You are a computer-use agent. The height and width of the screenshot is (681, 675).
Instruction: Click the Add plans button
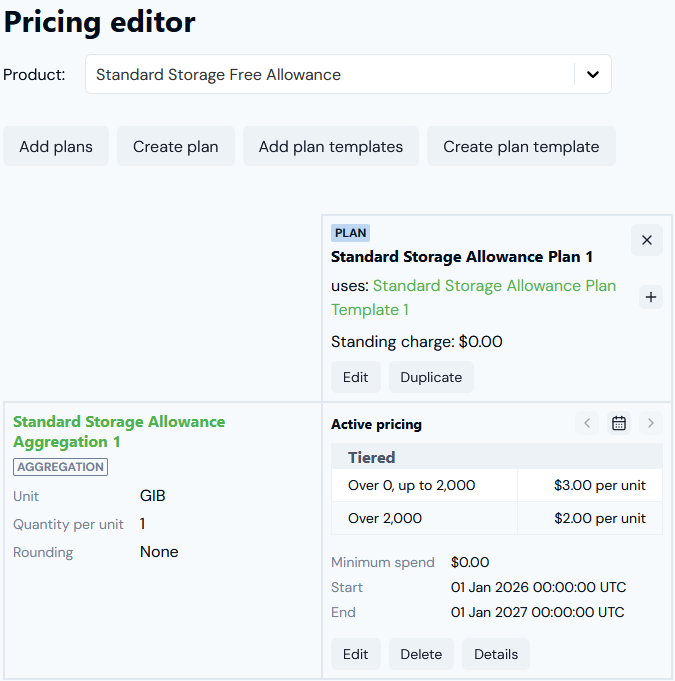pyautogui.click(x=56, y=146)
